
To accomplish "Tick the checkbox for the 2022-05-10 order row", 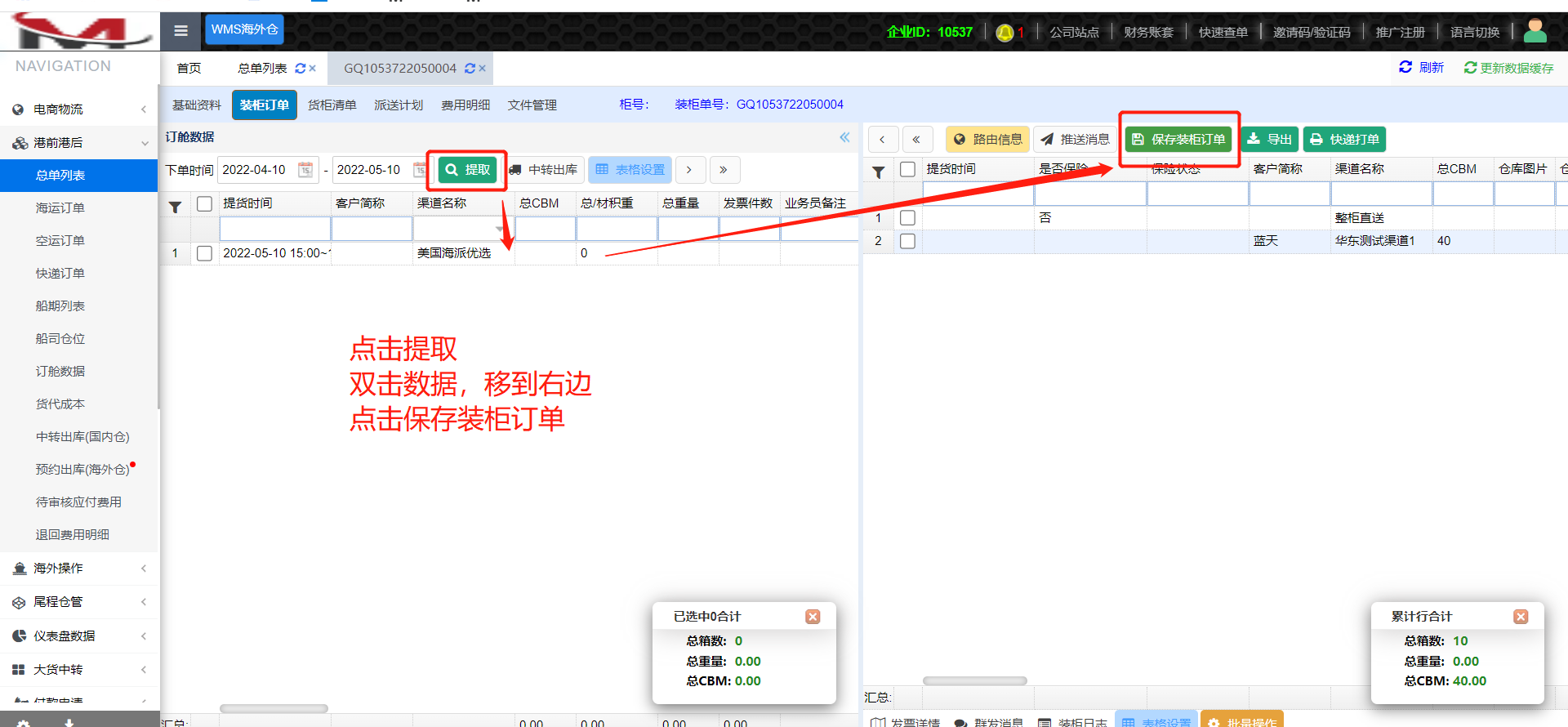I will (204, 253).
